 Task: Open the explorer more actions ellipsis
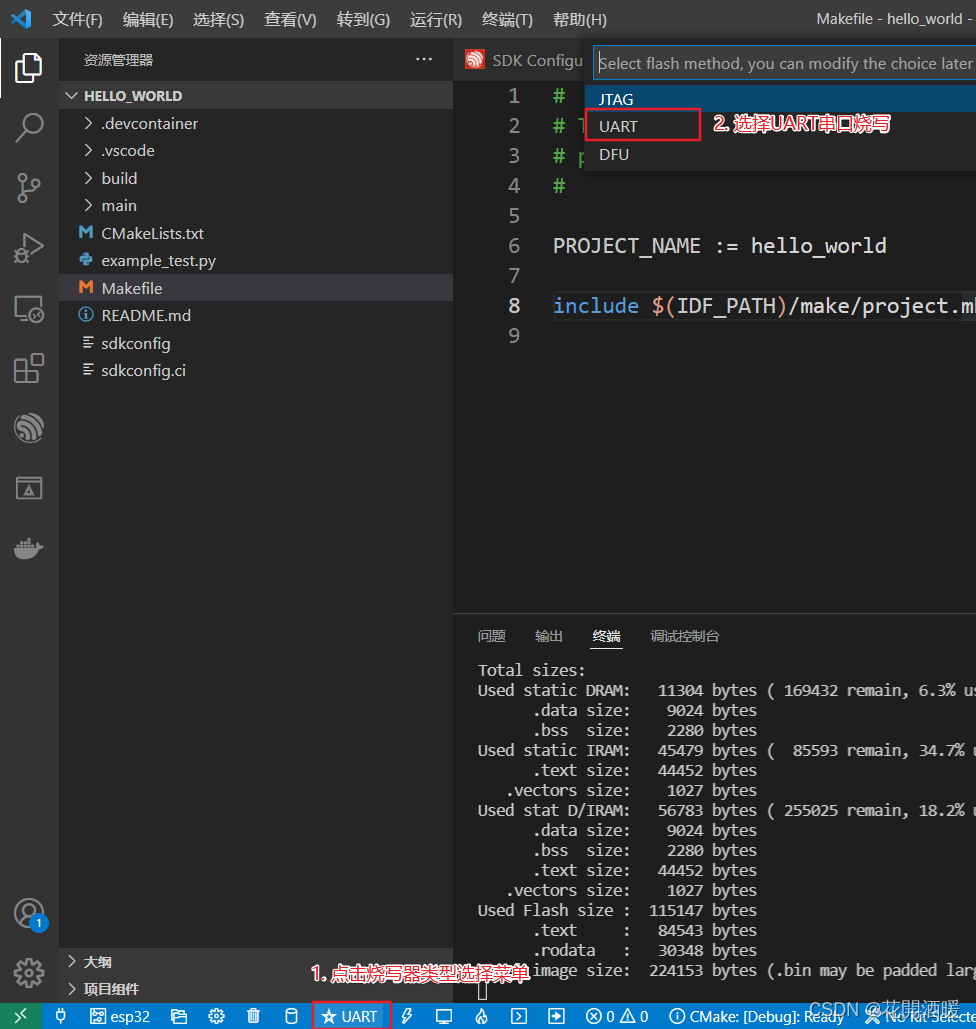(x=424, y=59)
